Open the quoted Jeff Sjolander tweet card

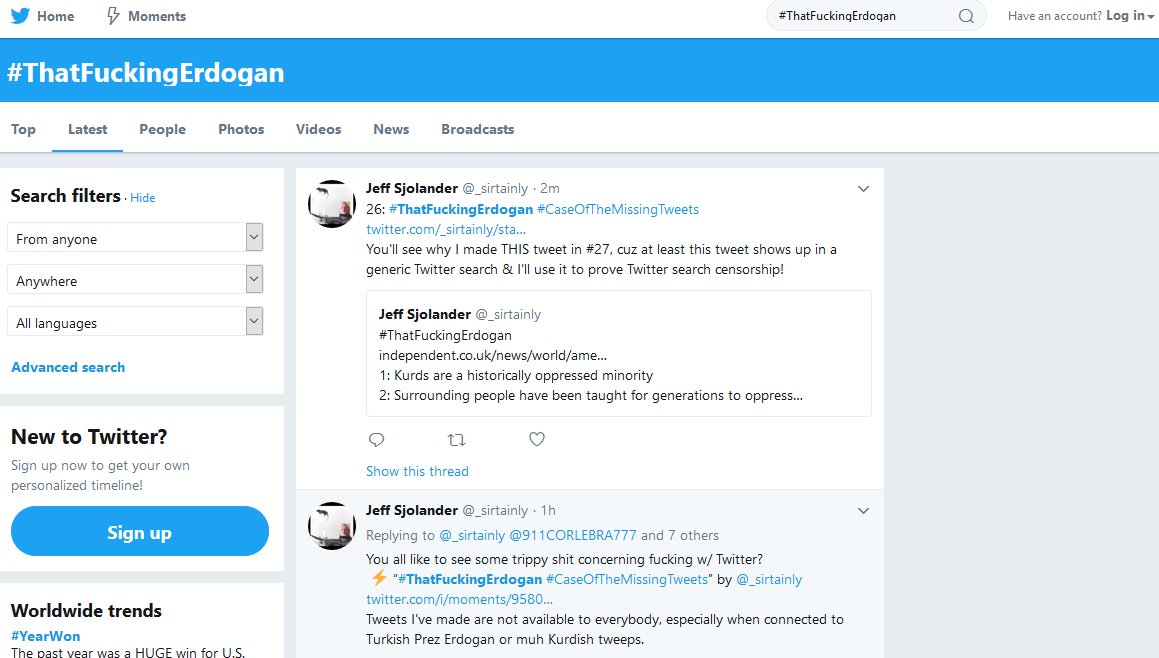point(619,353)
